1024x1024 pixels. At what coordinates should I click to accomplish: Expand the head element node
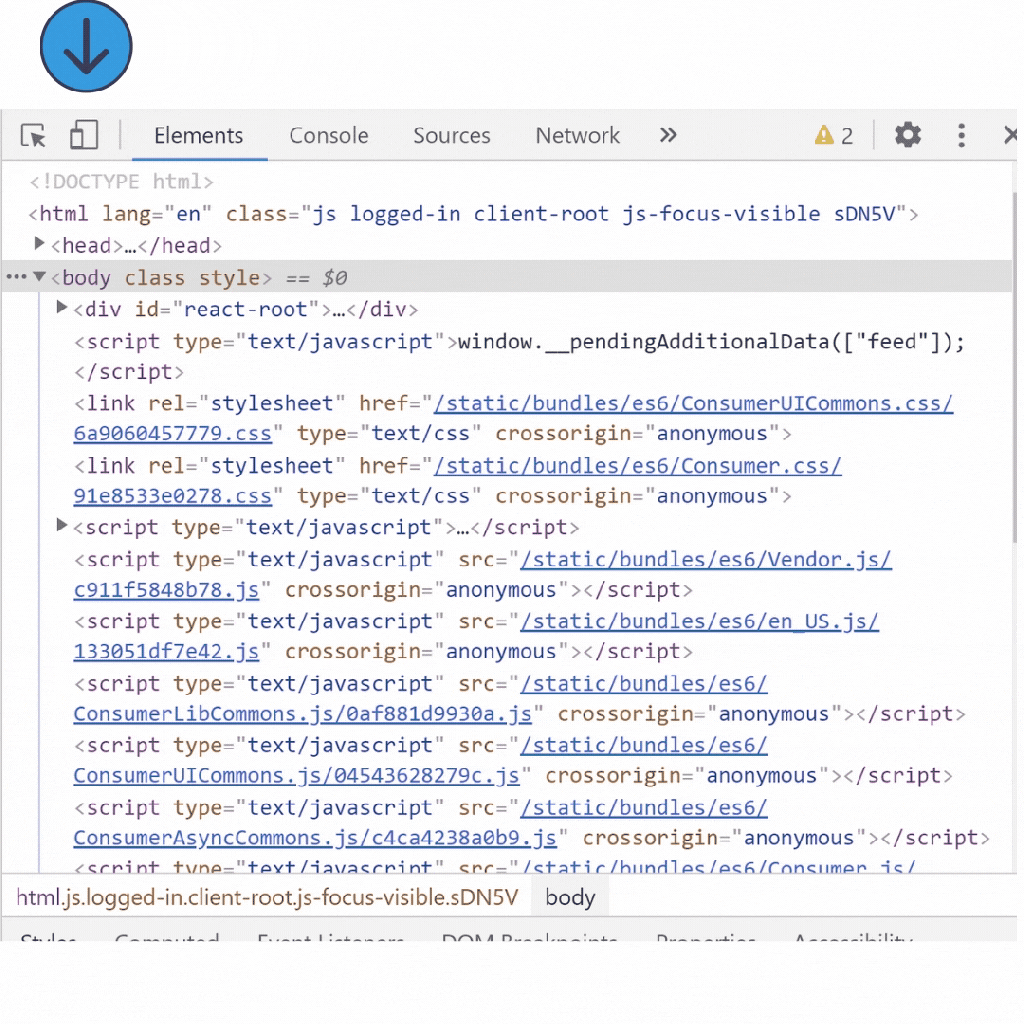point(40,244)
